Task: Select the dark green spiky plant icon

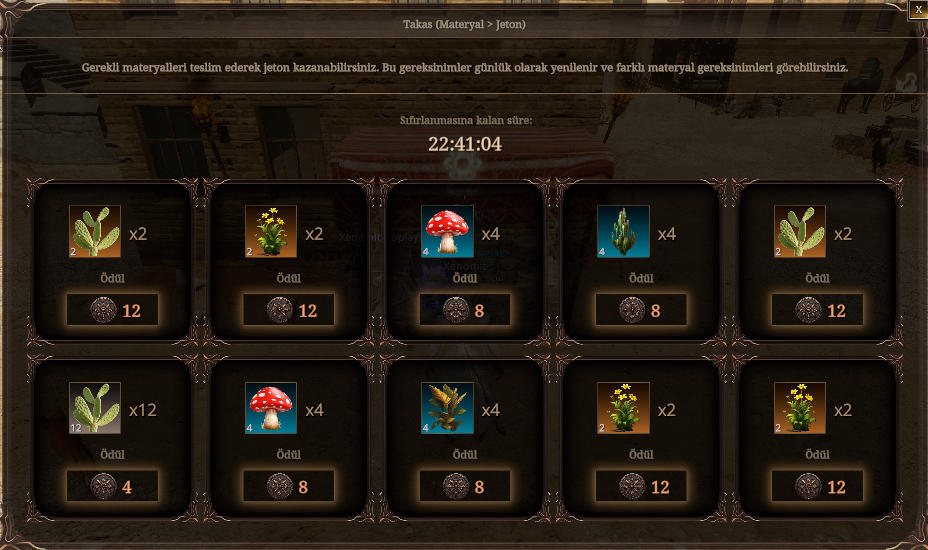Action: tap(623, 231)
